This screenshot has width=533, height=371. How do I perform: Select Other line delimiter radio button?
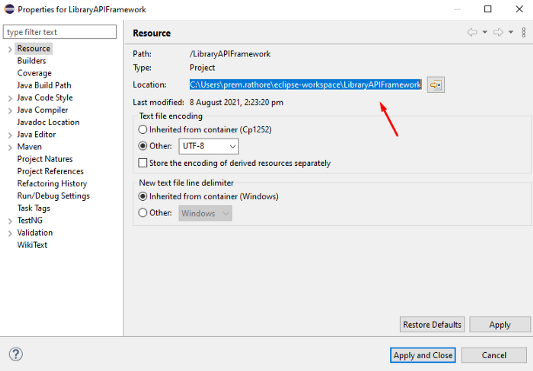click(142, 213)
